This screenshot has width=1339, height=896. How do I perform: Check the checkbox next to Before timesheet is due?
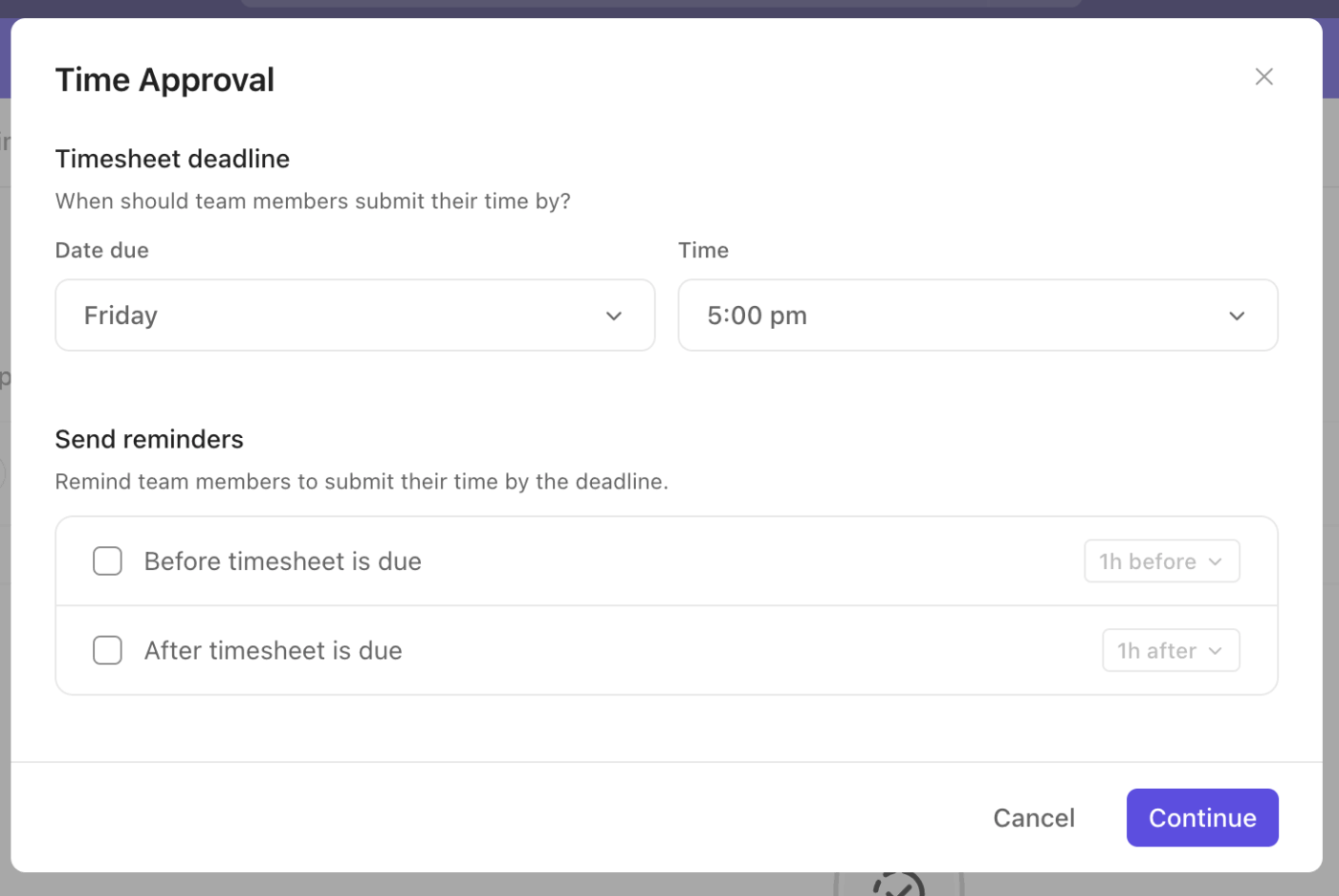(x=107, y=561)
